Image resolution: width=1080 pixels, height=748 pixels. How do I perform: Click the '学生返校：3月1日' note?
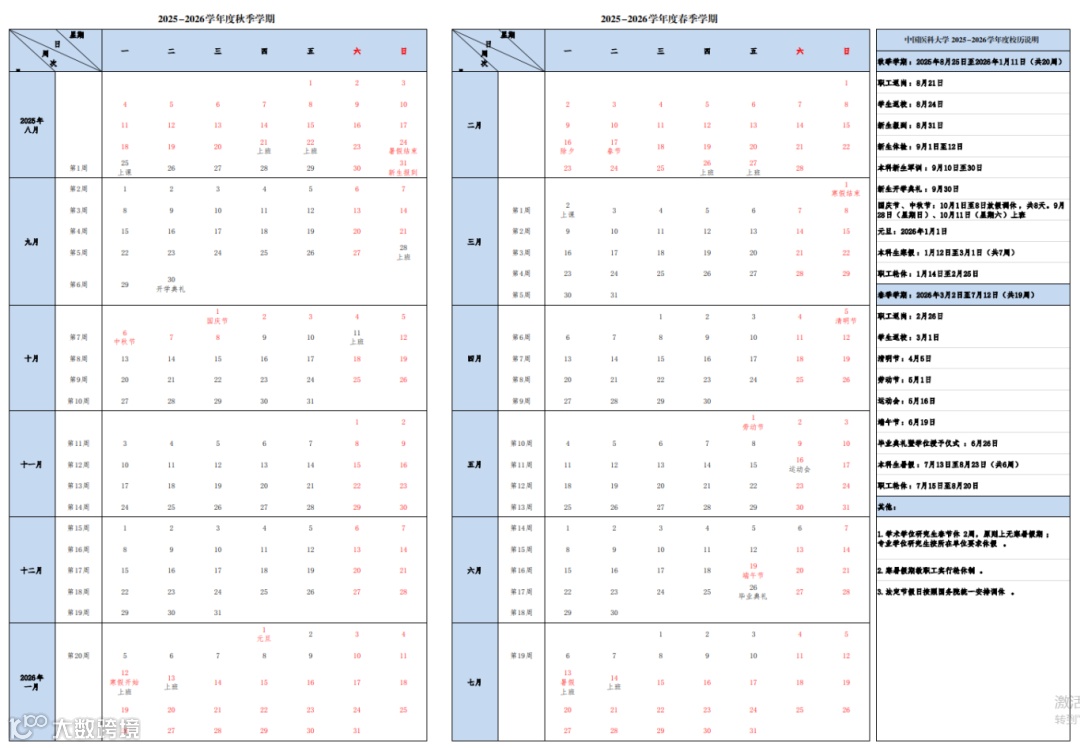(x=908, y=337)
